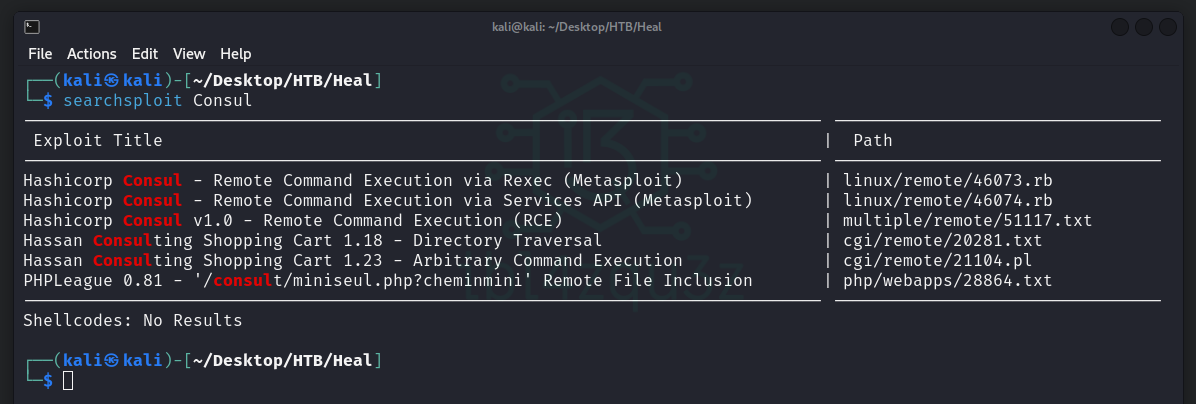Click the Hashicorp Consul v1.0 exploit title
This screenshot has width=1196, height=404.
point(293,221)
